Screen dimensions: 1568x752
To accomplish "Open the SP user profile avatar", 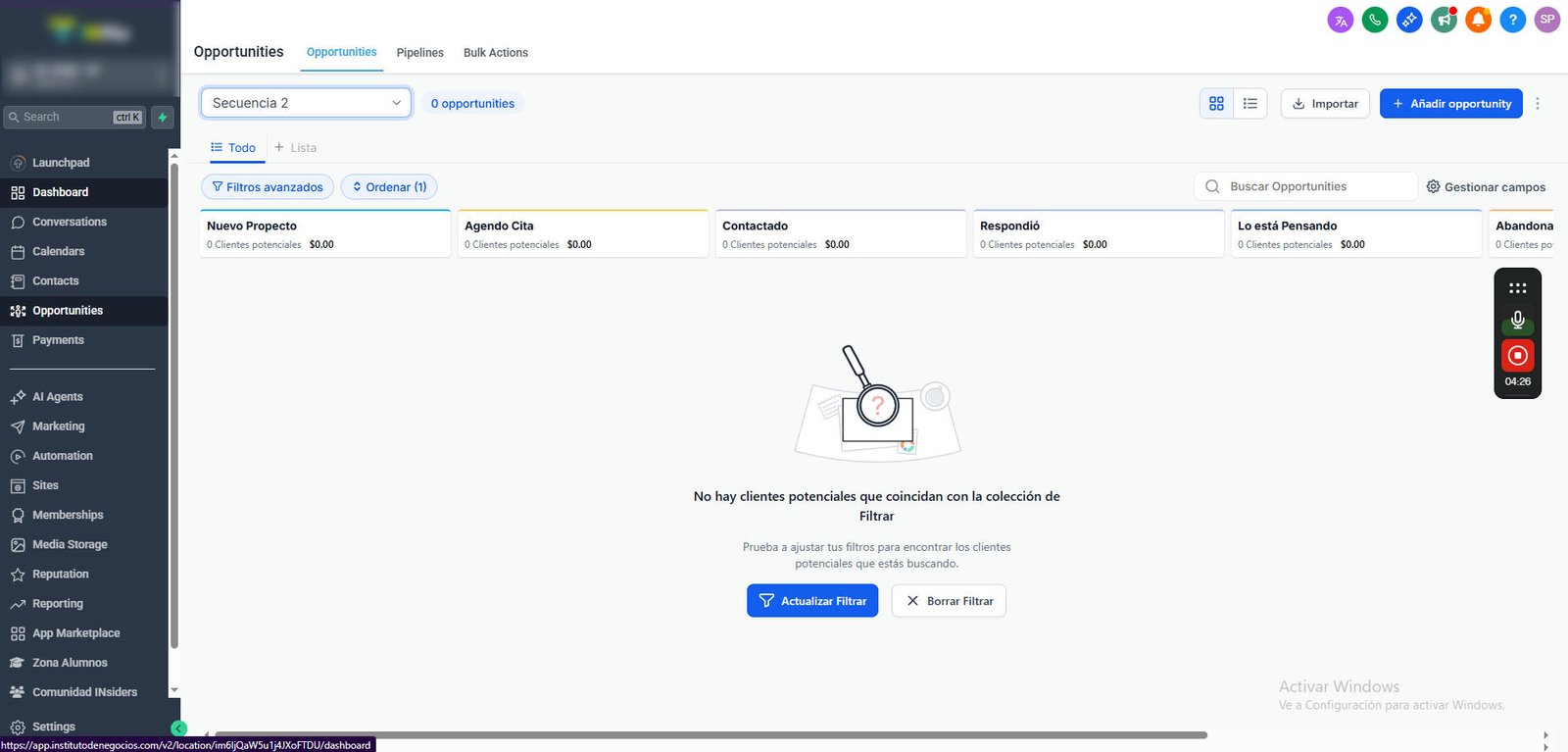I will [x=1547, y=20].
